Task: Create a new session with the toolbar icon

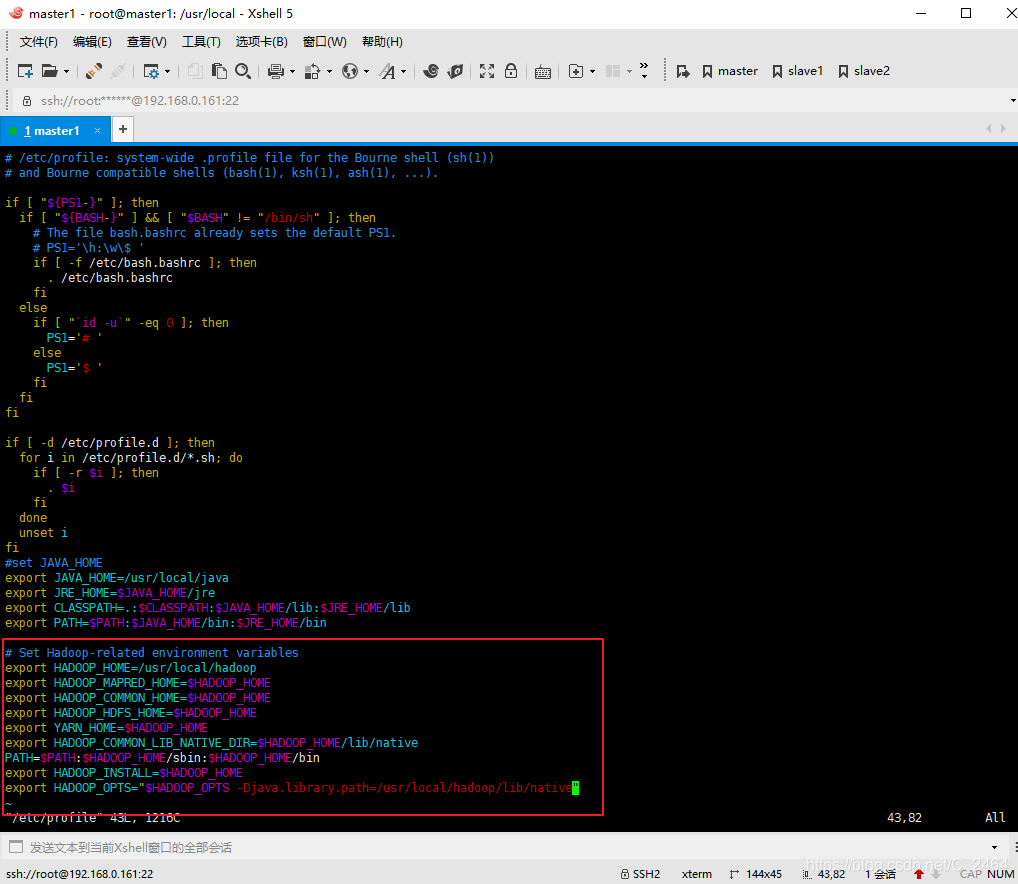Action: point(23,71)
